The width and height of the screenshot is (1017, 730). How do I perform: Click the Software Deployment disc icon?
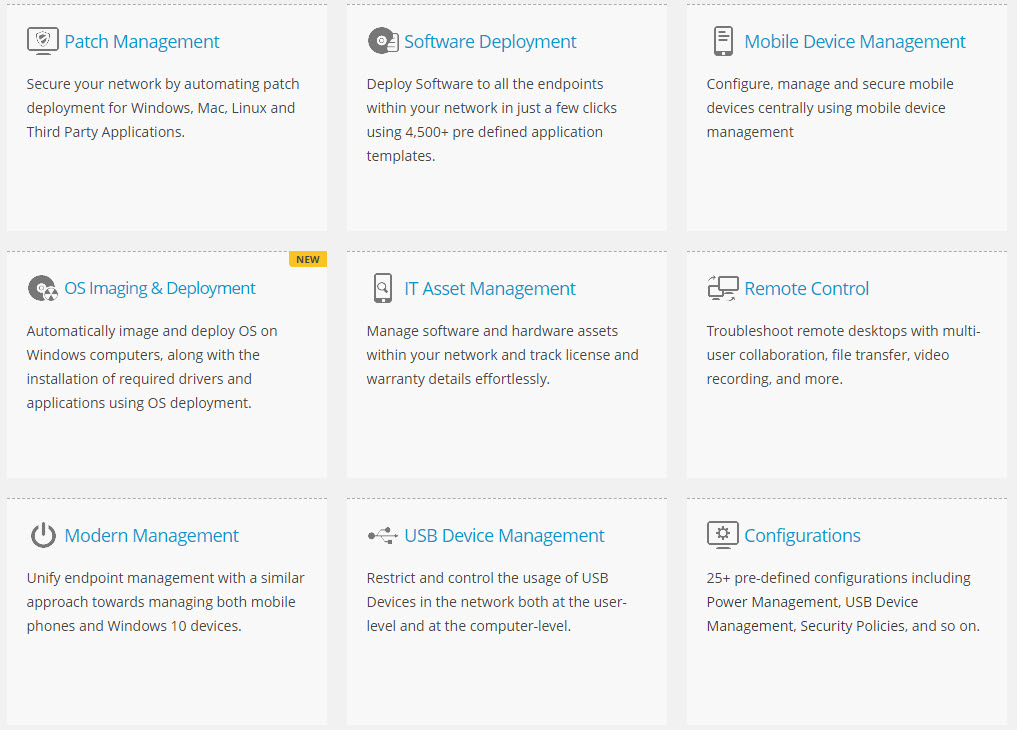(383, 41)
